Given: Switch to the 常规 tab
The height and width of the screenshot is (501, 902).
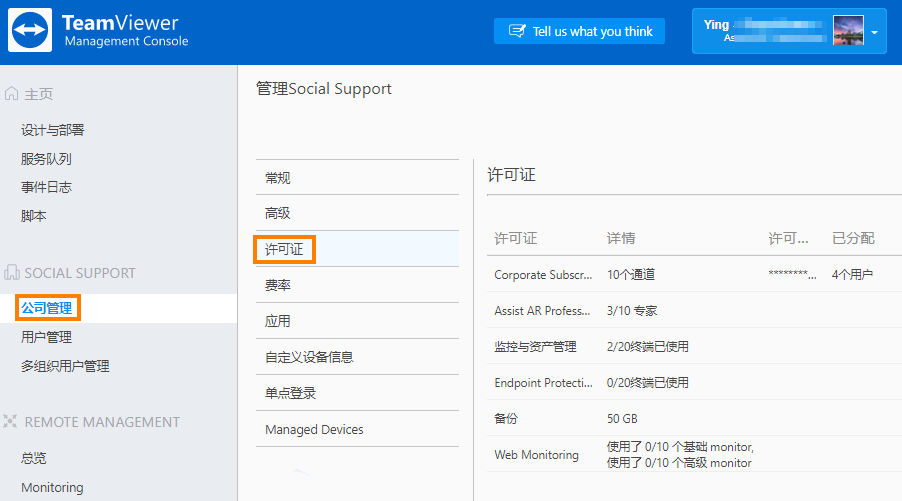Looking at the screenshot, I should pyautogui.click(x=357, y=178).
